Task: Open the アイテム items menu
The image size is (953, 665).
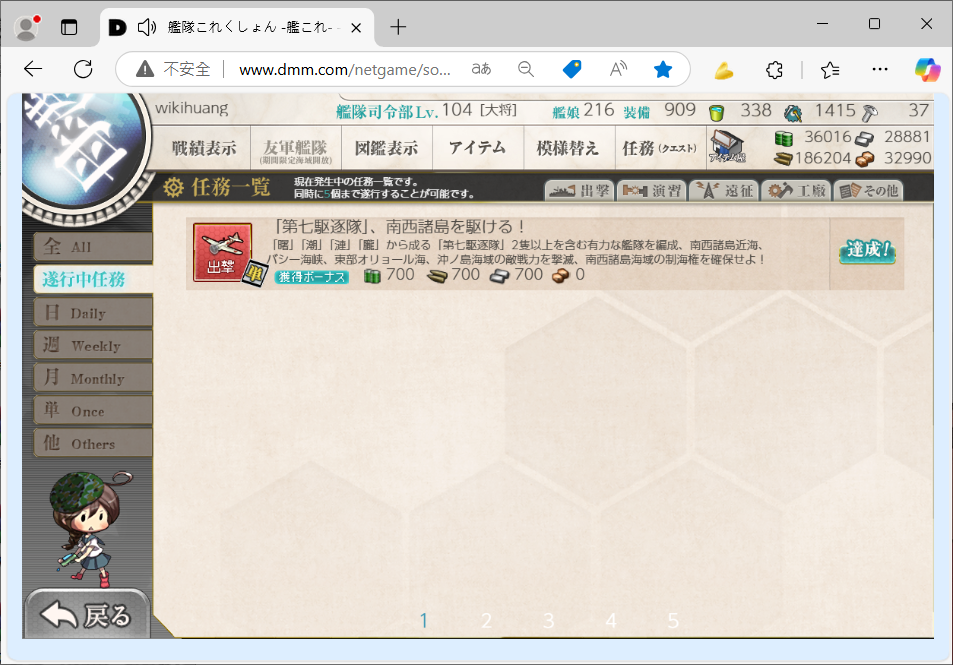Action: (478, 148)
